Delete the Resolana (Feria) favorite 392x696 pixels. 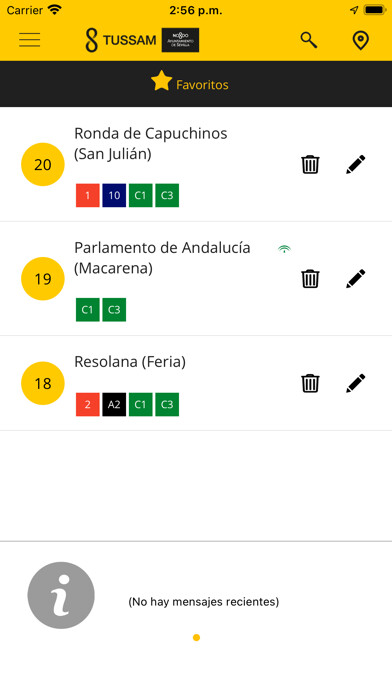click(310, 383)
